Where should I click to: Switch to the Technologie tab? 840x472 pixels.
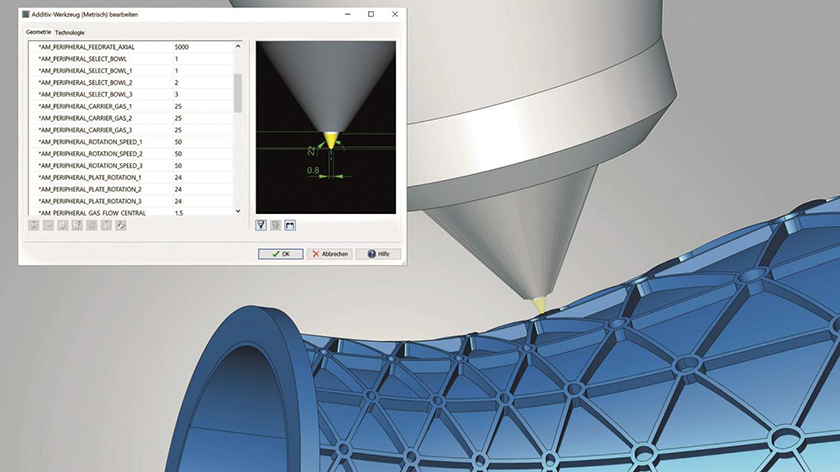pyautogui.click(x=70, y=33)
